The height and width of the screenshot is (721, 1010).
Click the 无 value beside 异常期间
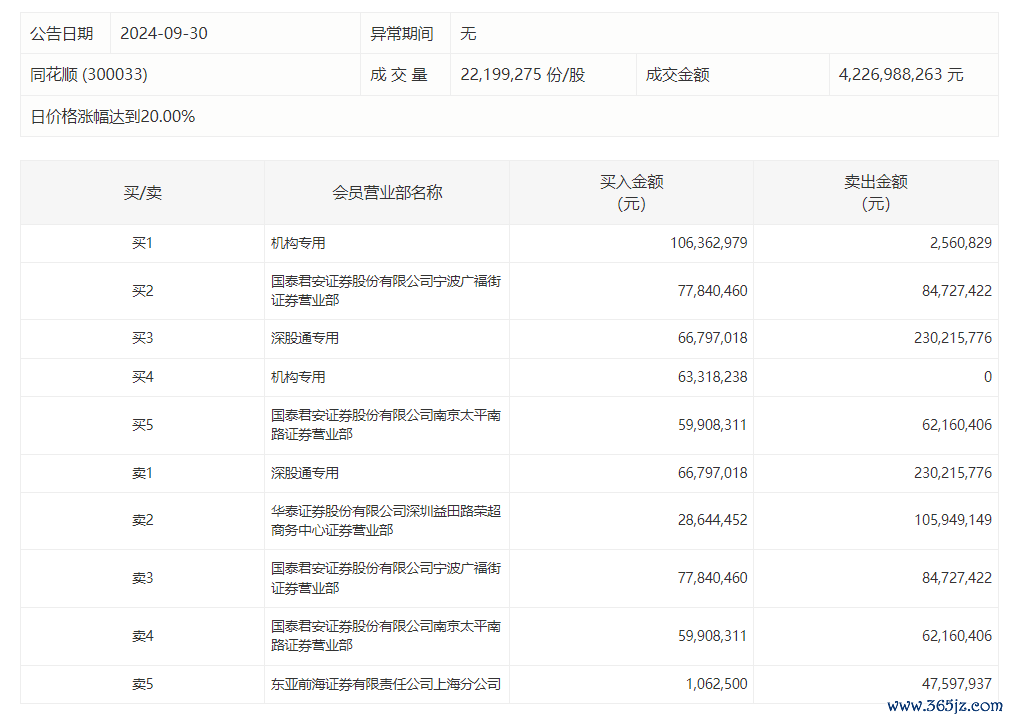(468, 34)
